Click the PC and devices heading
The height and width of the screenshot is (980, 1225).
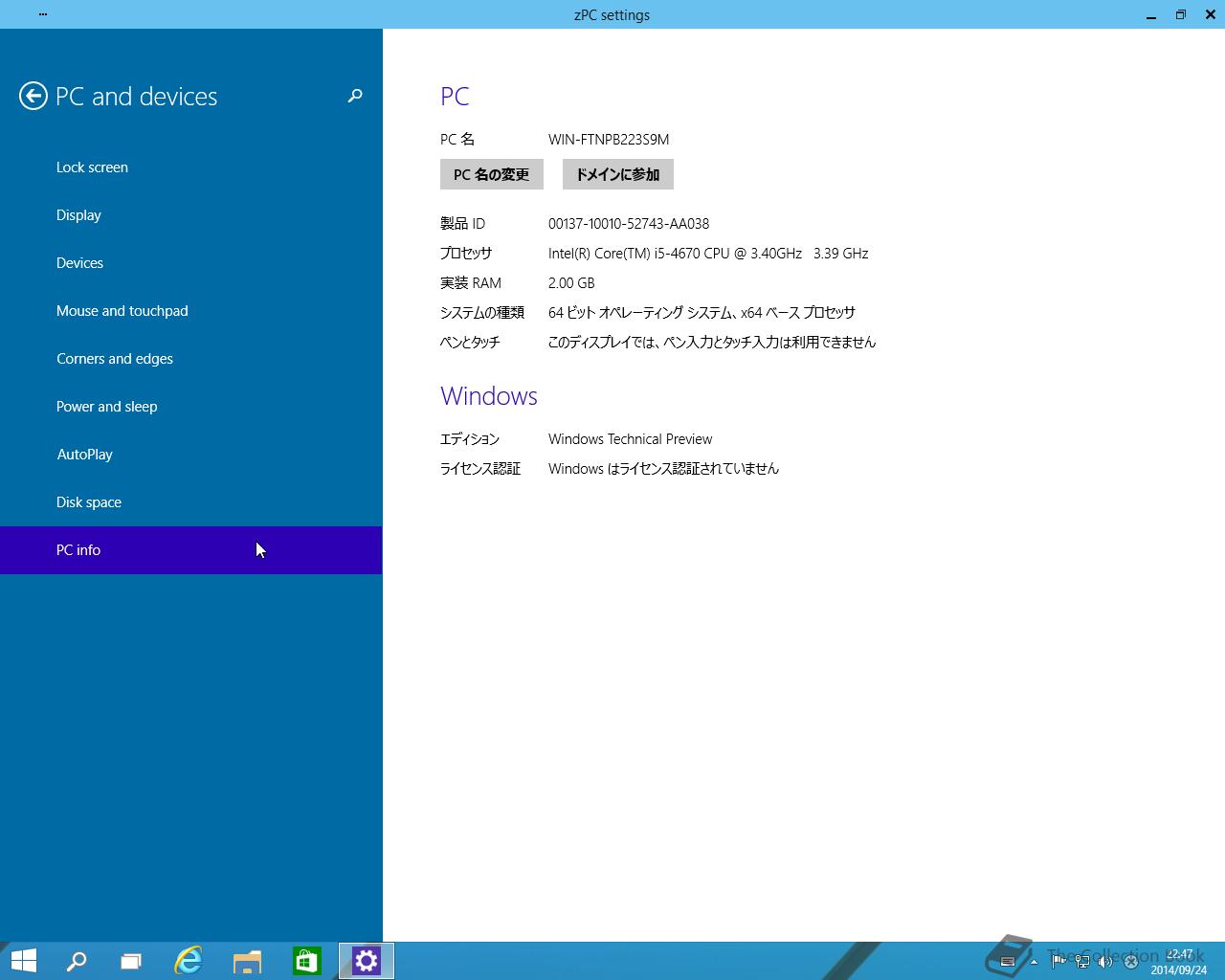pyautogui.click(x=137, y=97)
